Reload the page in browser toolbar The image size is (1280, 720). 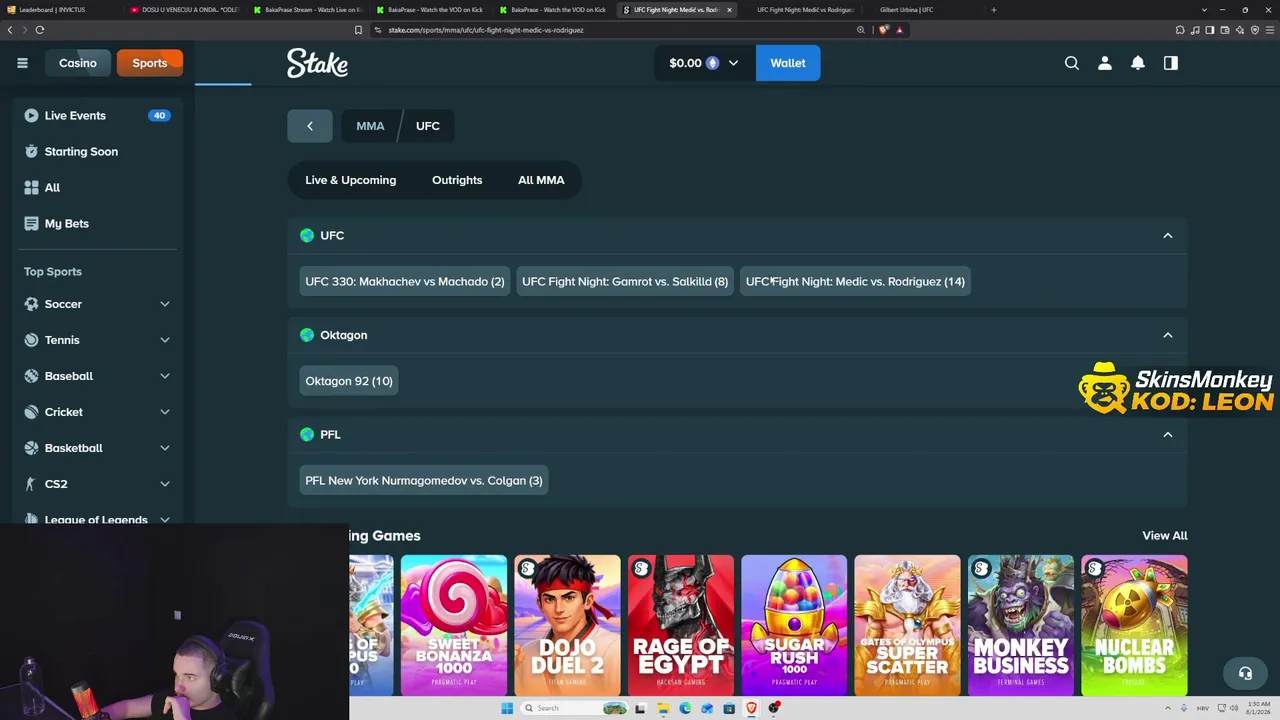click(x=40, y=30)
